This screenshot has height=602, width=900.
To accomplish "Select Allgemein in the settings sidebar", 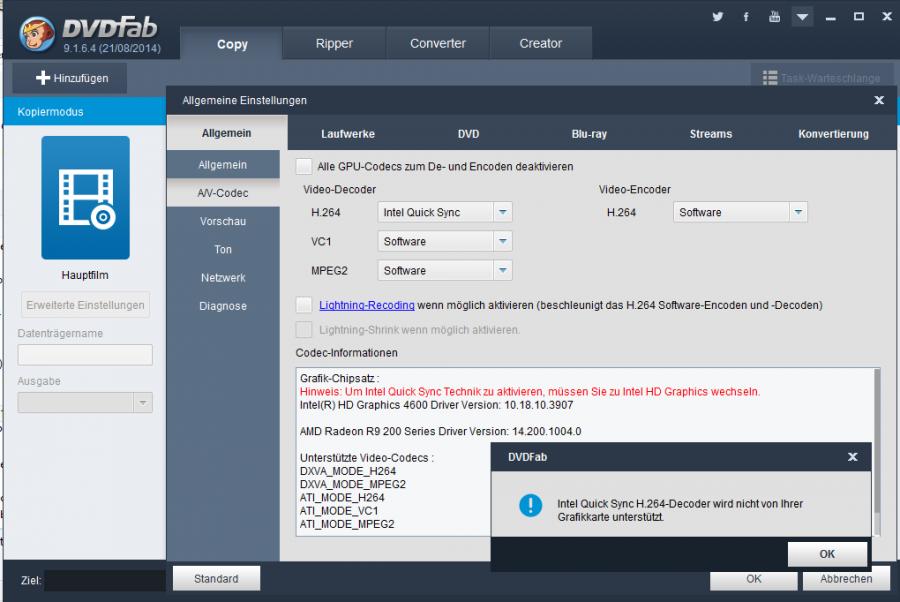I will 223,165.
